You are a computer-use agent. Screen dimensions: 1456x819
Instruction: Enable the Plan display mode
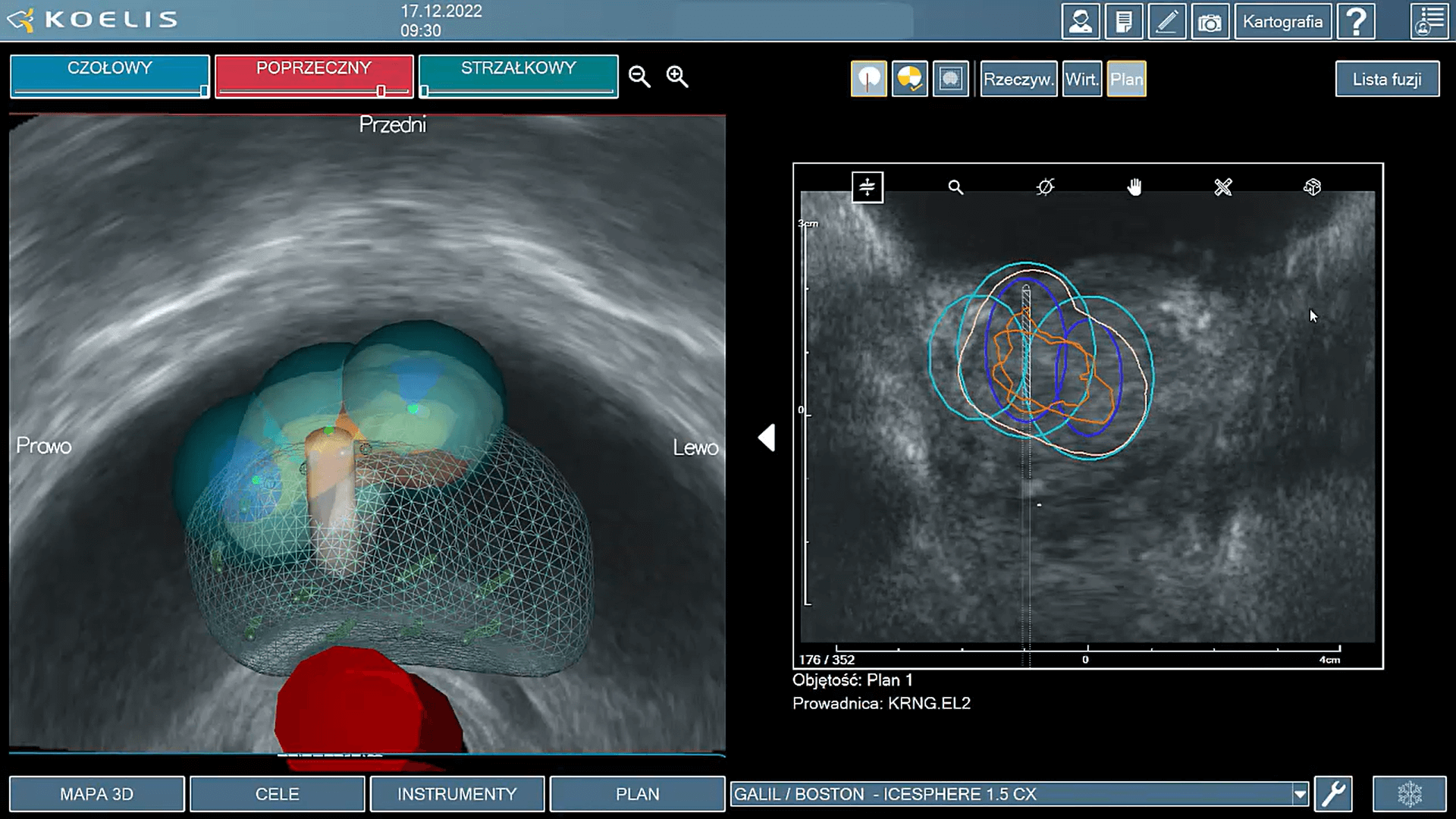pyautogui.click(x=1126, y=78)
